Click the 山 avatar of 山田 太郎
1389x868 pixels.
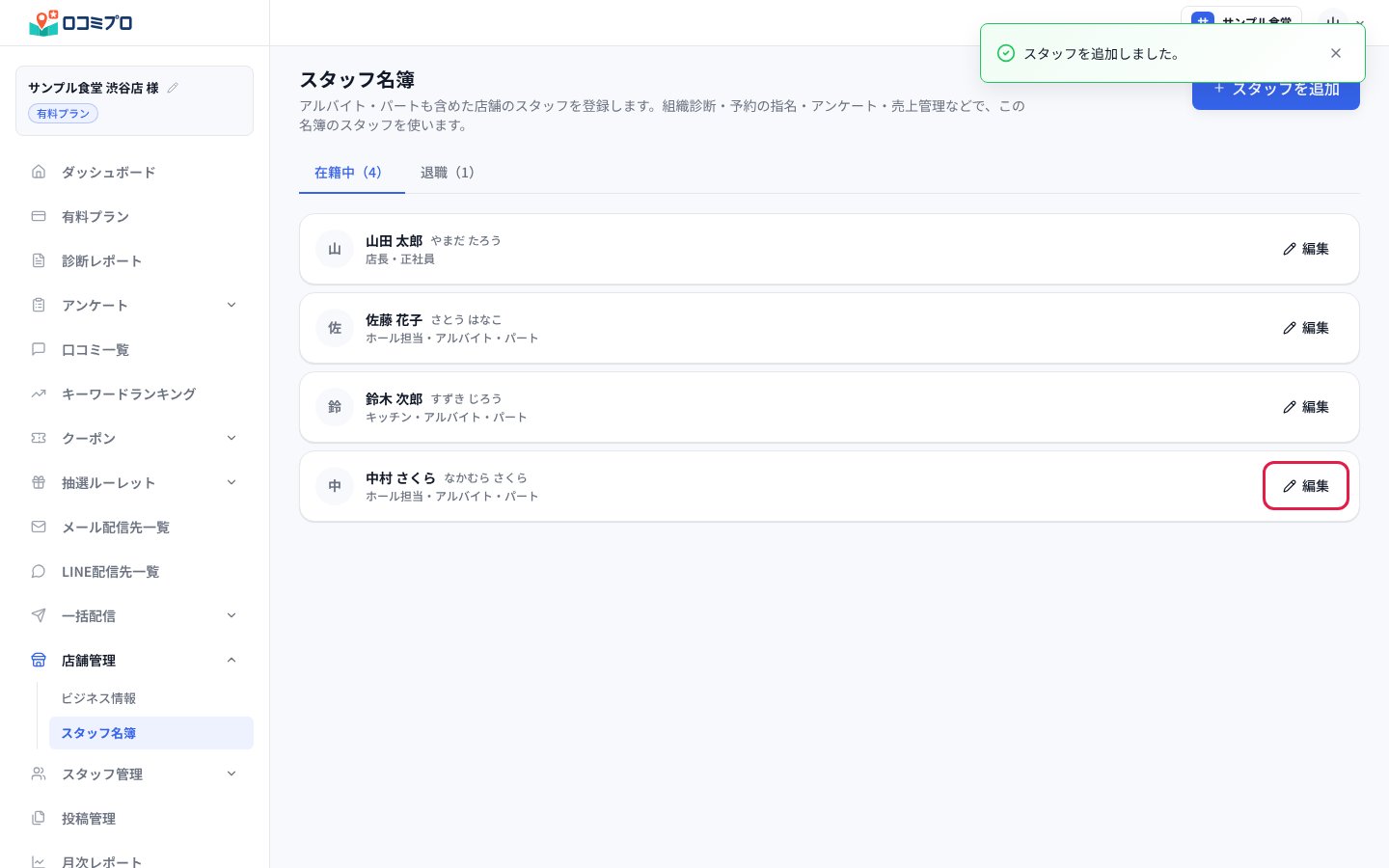click(335, 249)
